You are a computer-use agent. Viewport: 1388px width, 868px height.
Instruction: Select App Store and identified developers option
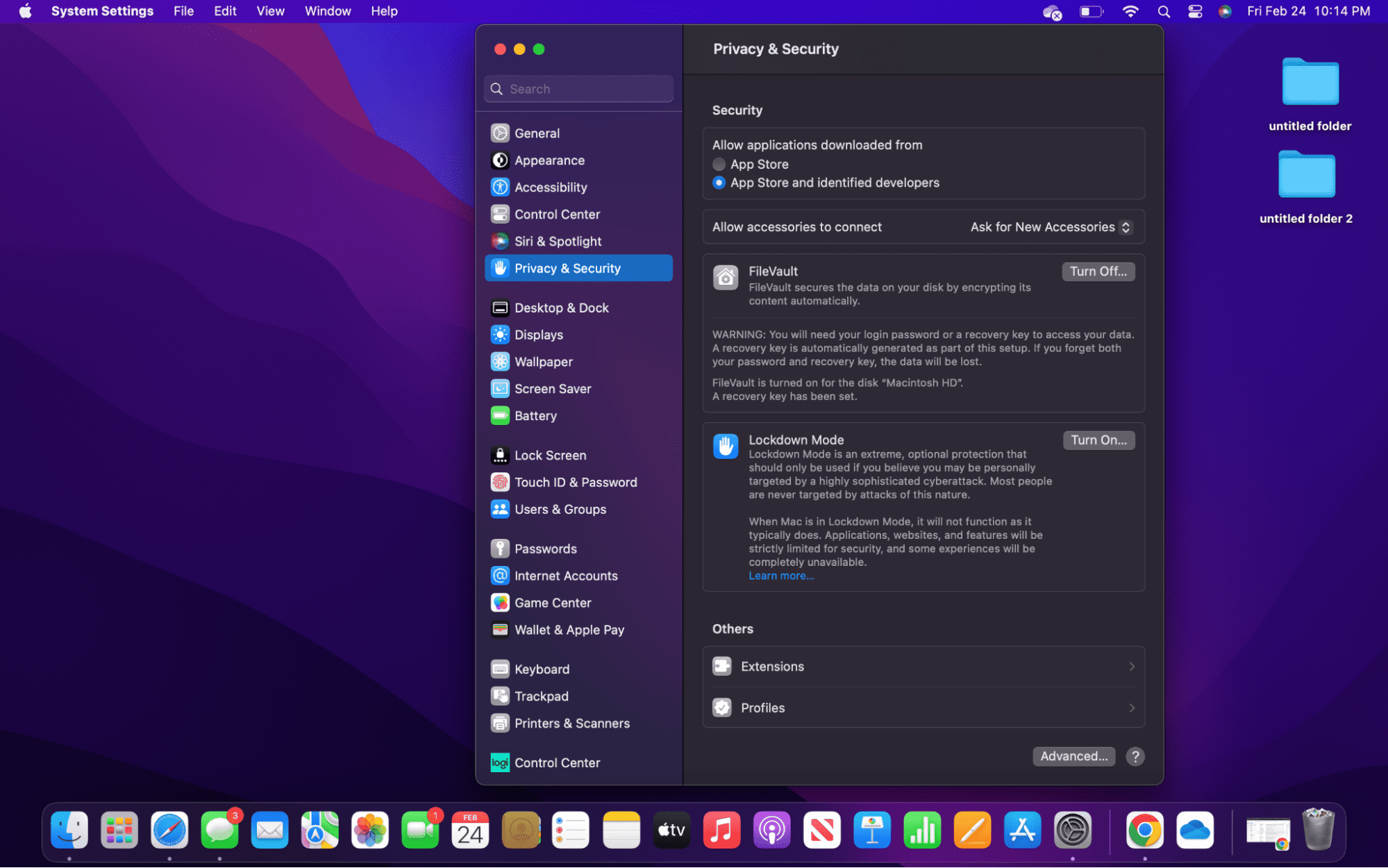pos(719,183)
